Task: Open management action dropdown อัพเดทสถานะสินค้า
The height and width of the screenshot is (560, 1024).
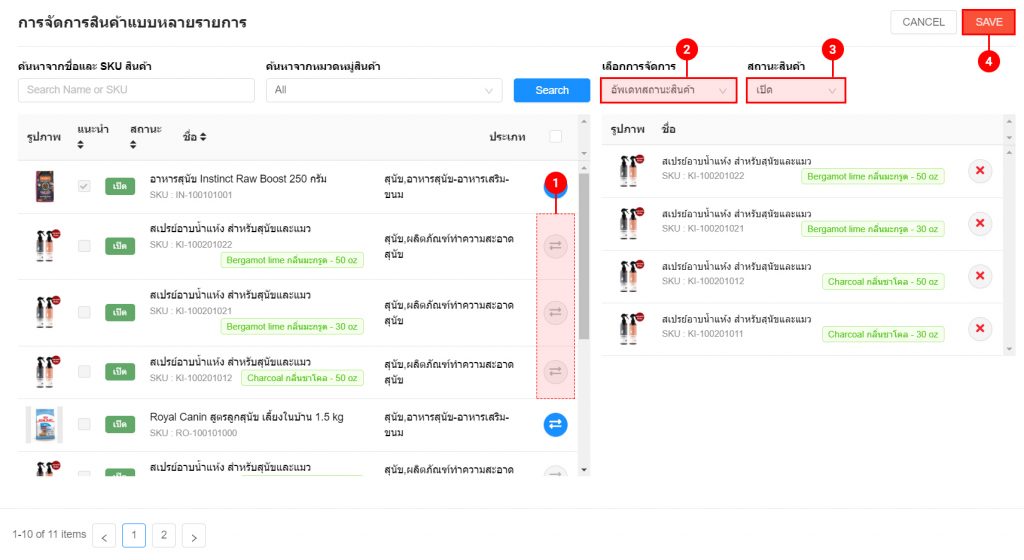Action: pyautogui.click(x=669, y=90)
